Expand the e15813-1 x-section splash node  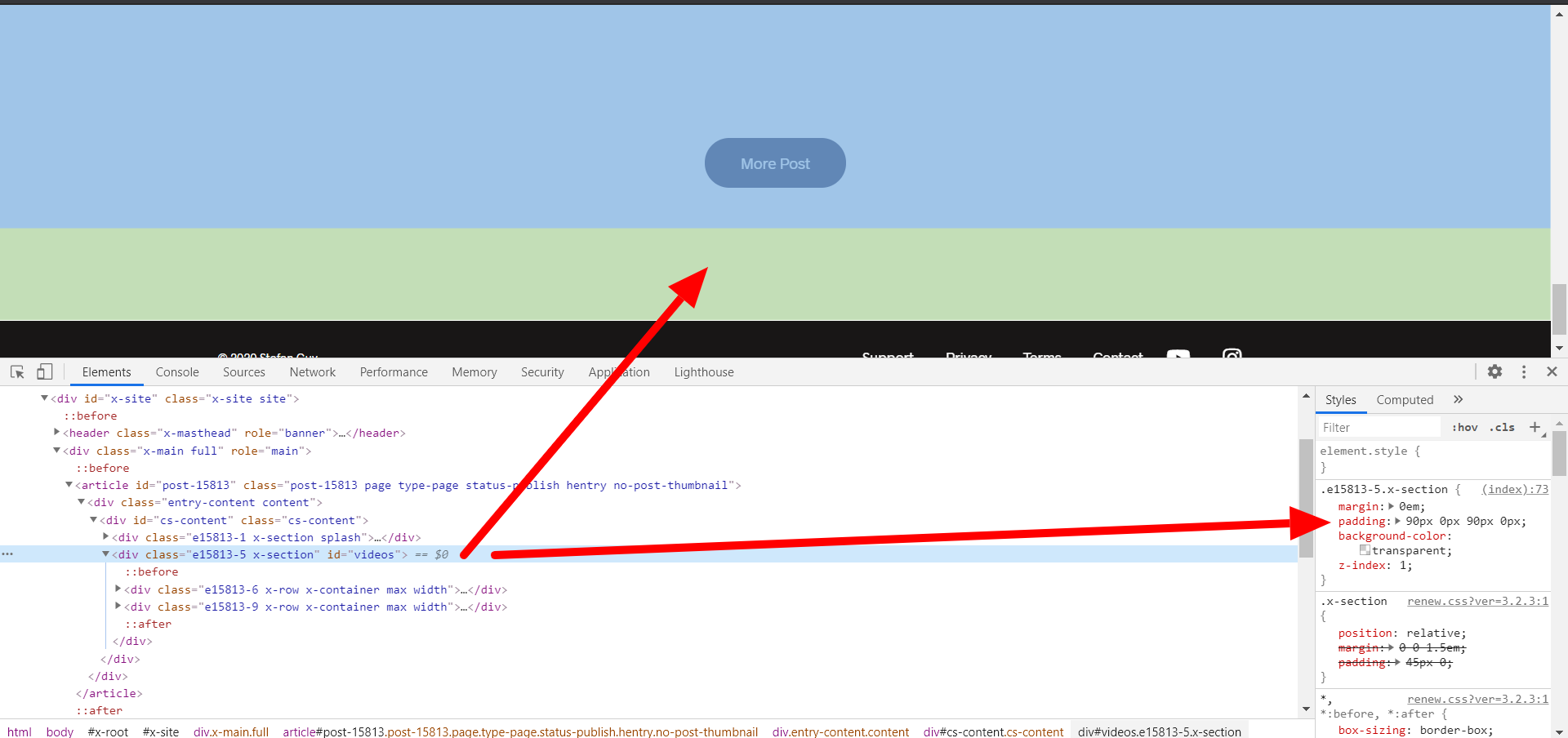coord(105,537)
